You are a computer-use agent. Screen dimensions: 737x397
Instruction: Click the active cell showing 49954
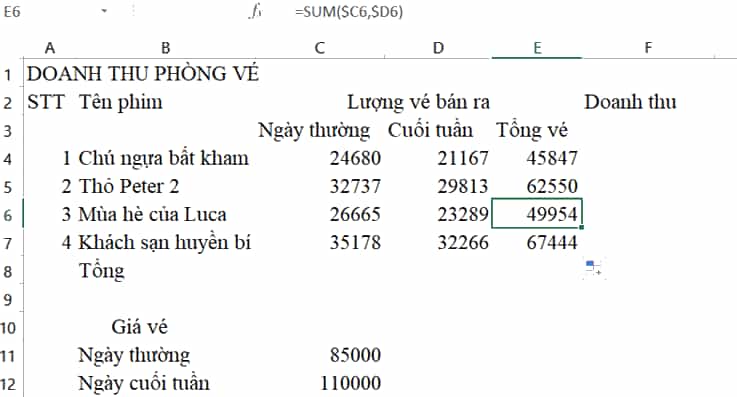[x=537, y=214]
